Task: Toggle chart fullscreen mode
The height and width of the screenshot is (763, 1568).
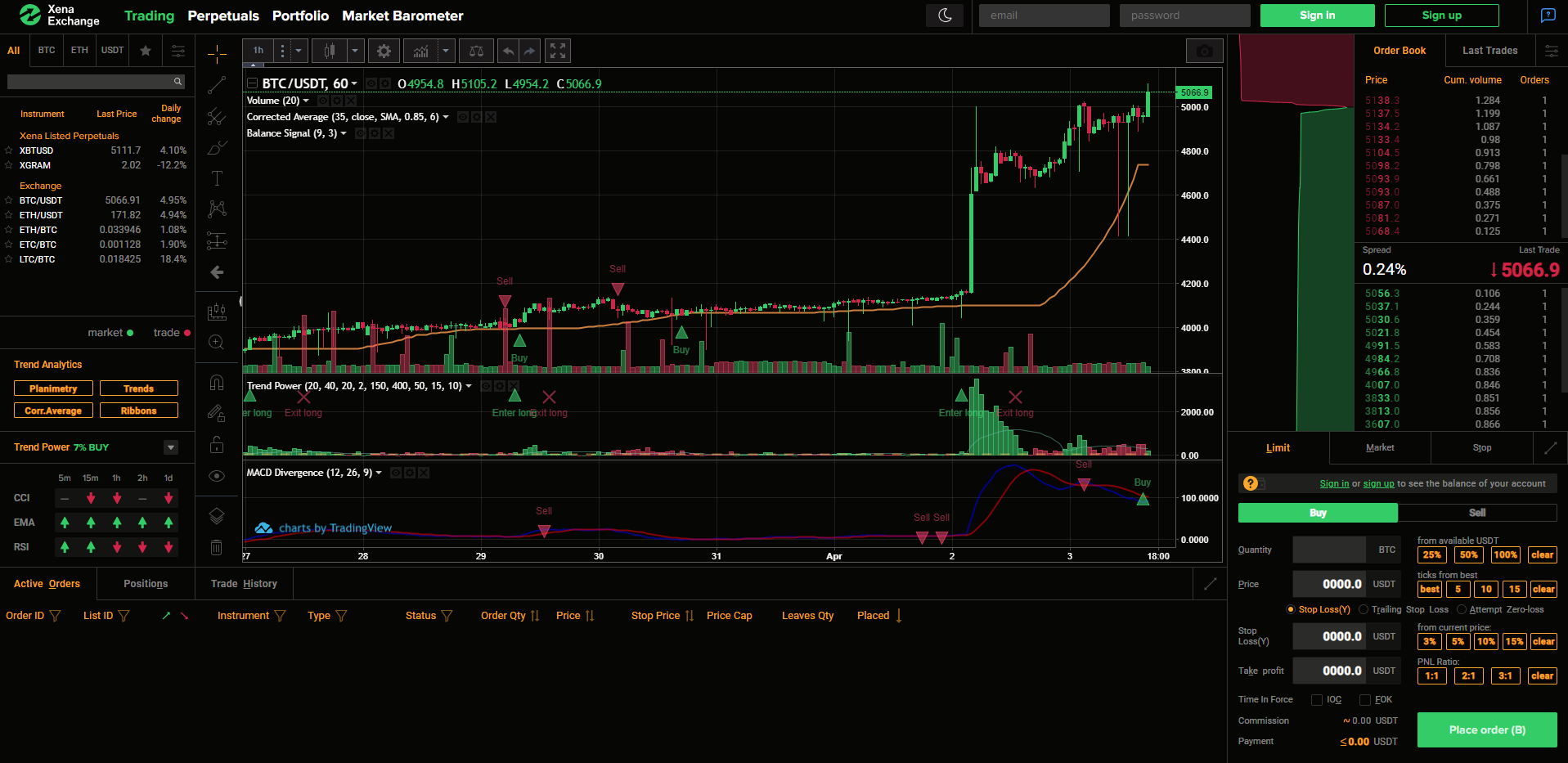Action: (x=558, y=52)
